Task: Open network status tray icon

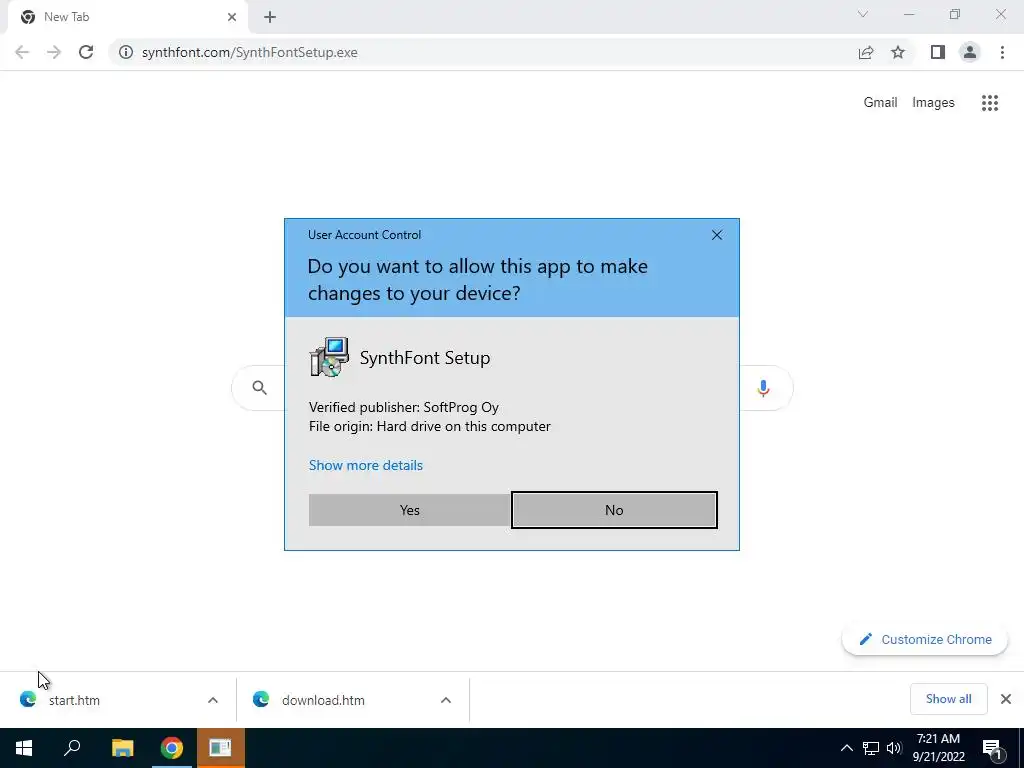Action: click(871, 748)
